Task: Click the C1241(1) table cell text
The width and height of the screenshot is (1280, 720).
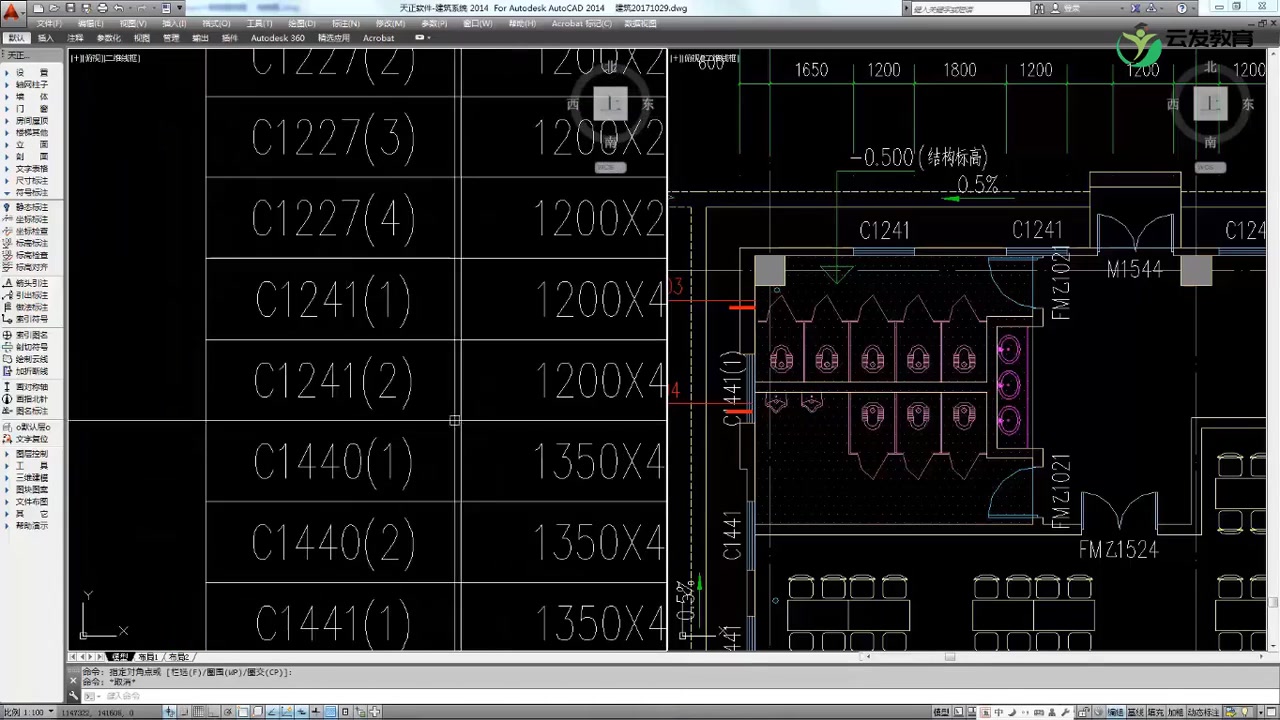Action: tap(333, 300)
